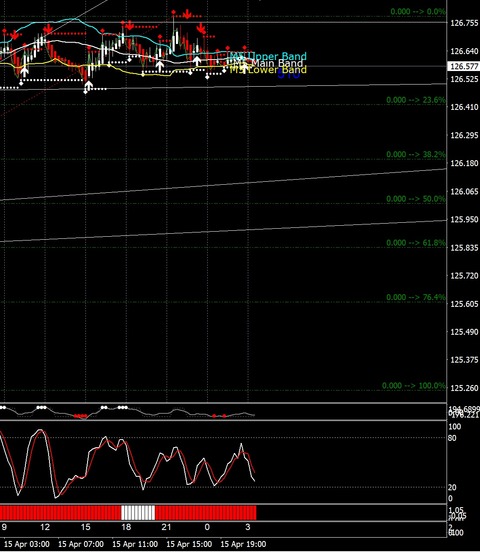The height and width of the screenshot is (552, 480).
Task: Click the 15 Apr 15:00 time label
Action: coord(189,544)
